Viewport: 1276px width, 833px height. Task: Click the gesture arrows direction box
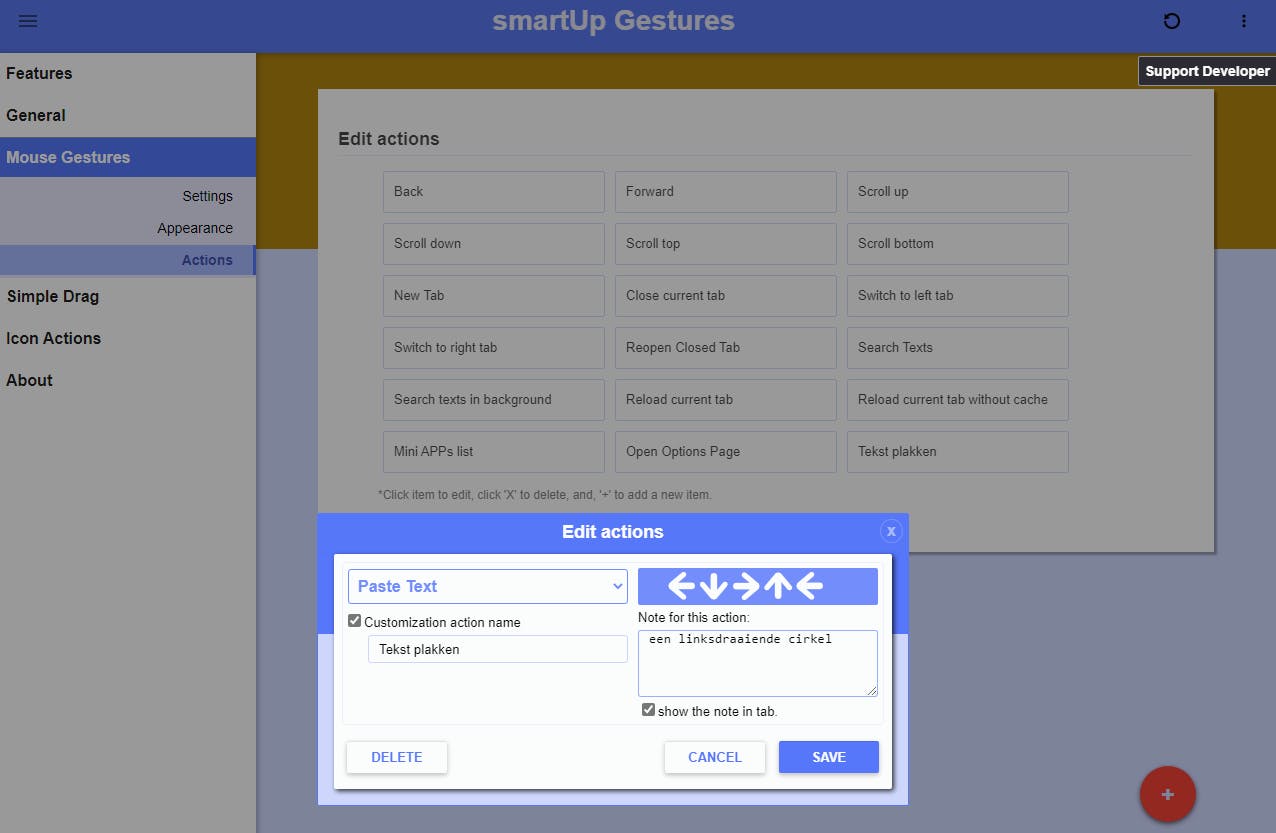(x=758, y=586)
